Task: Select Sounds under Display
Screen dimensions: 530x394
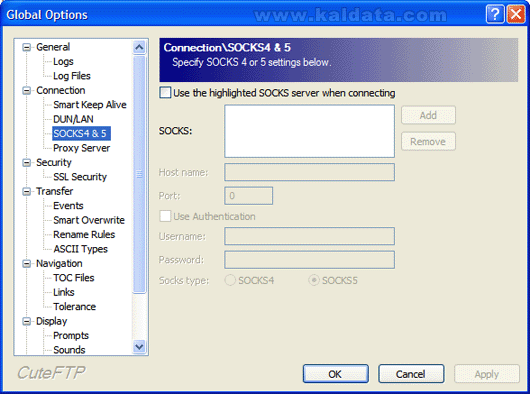Action: tap(69, 350)
